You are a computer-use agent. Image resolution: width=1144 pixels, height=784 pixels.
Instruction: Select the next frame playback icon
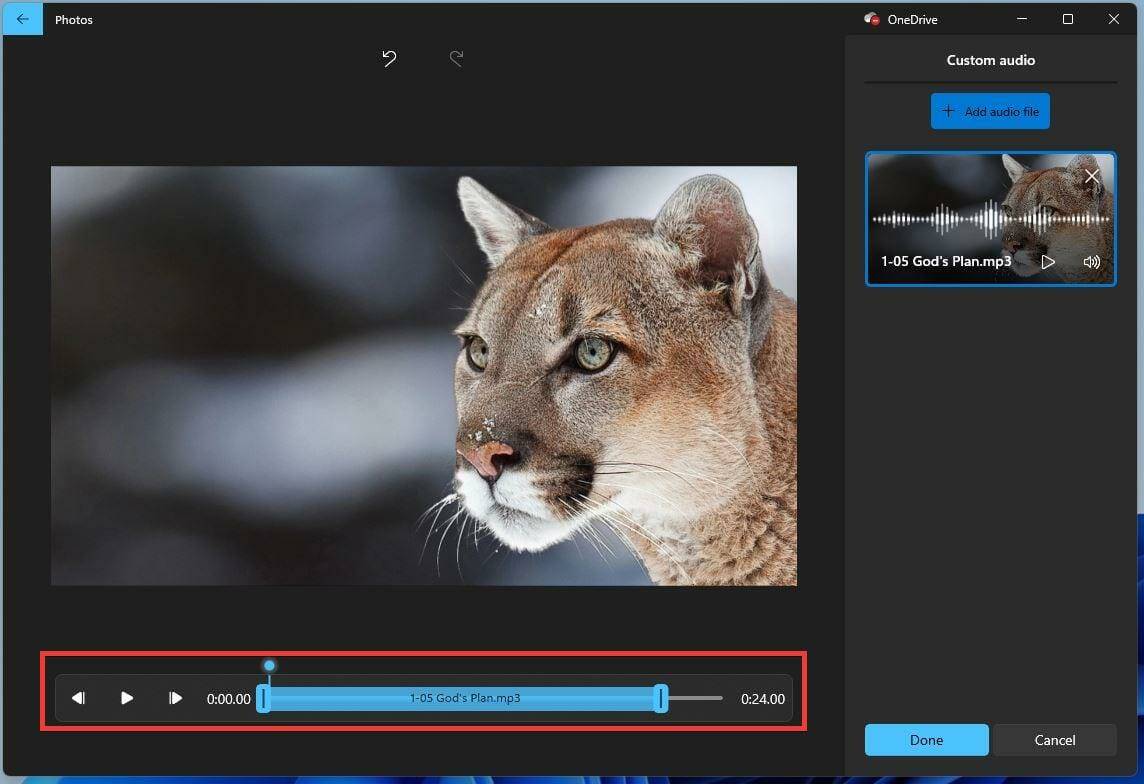coord(176,698)
